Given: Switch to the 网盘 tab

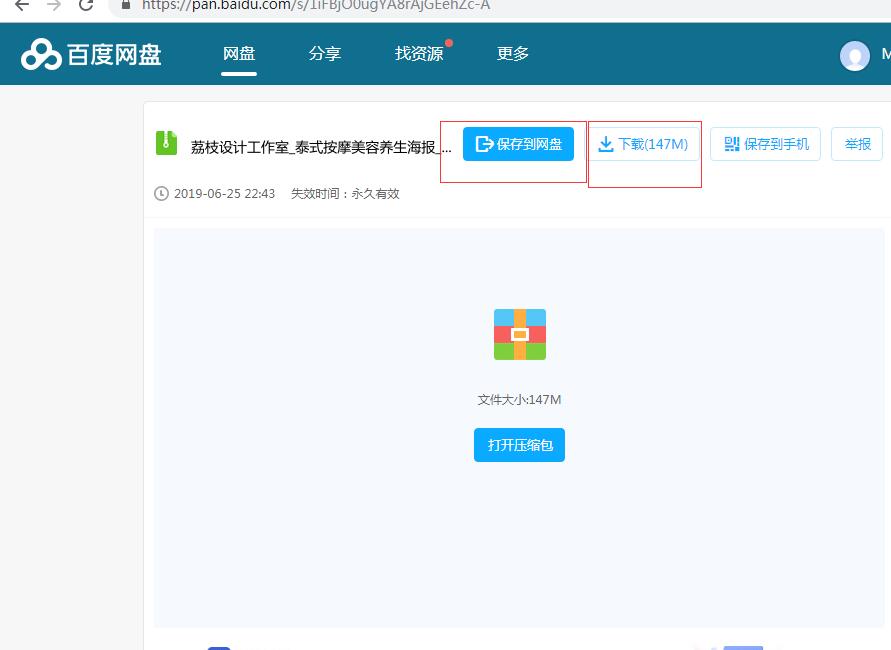Looking at the screenshot, I should (239, 54).
